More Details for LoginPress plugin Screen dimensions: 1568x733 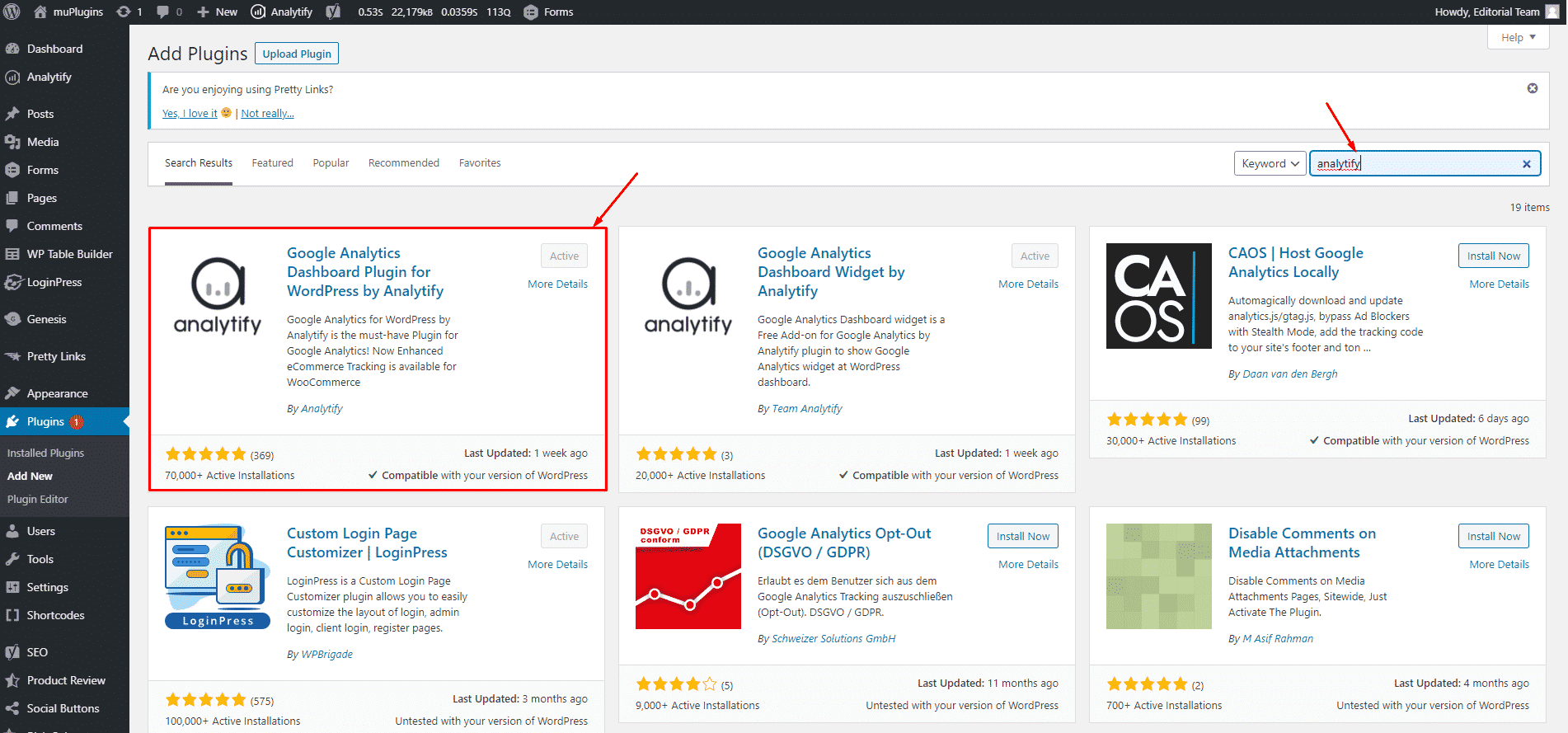point(557,564)
